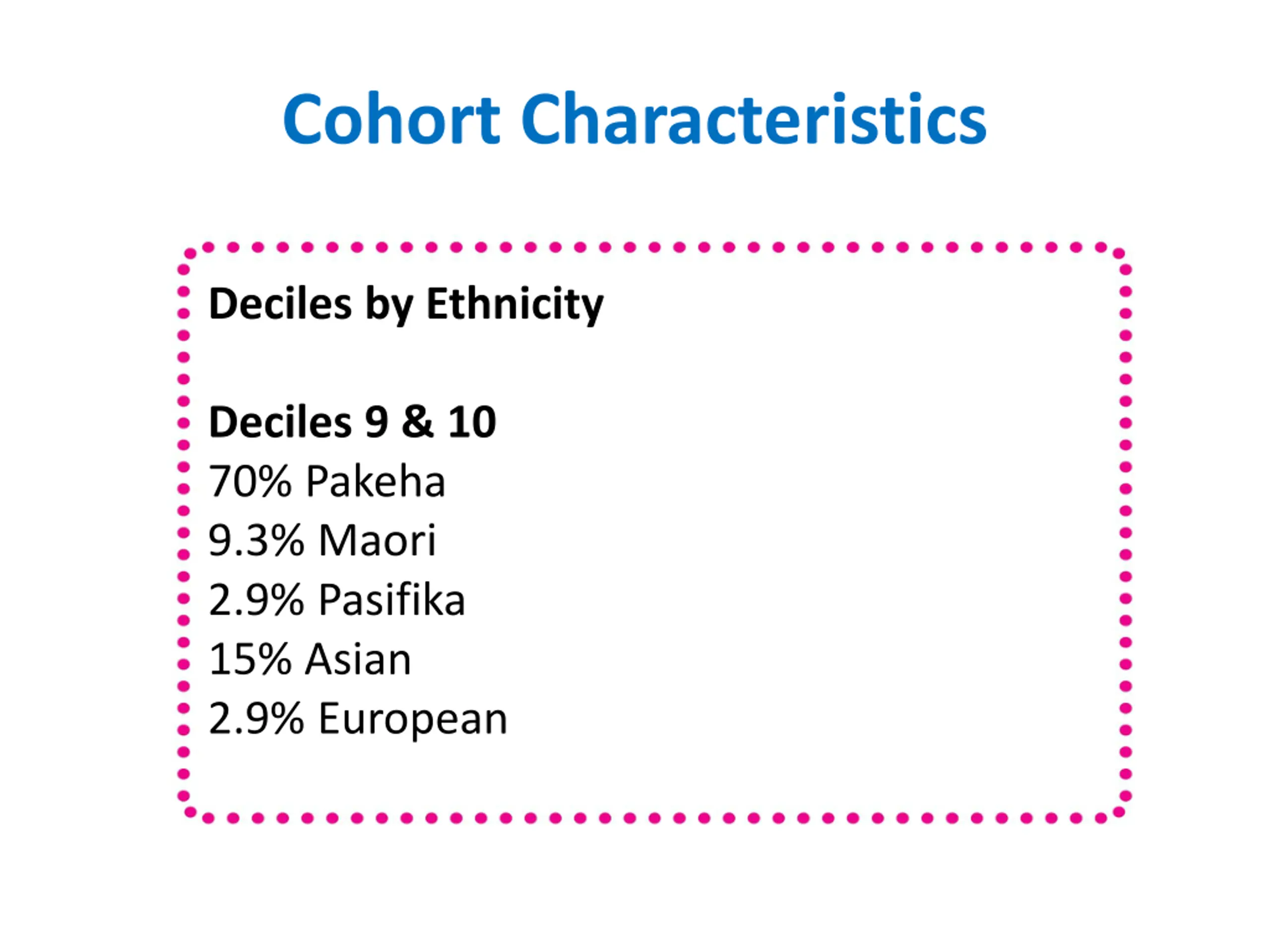Click the word Ethnicity in heading
The width and height of the screenshot is (1270, 952).
point(515,305)
